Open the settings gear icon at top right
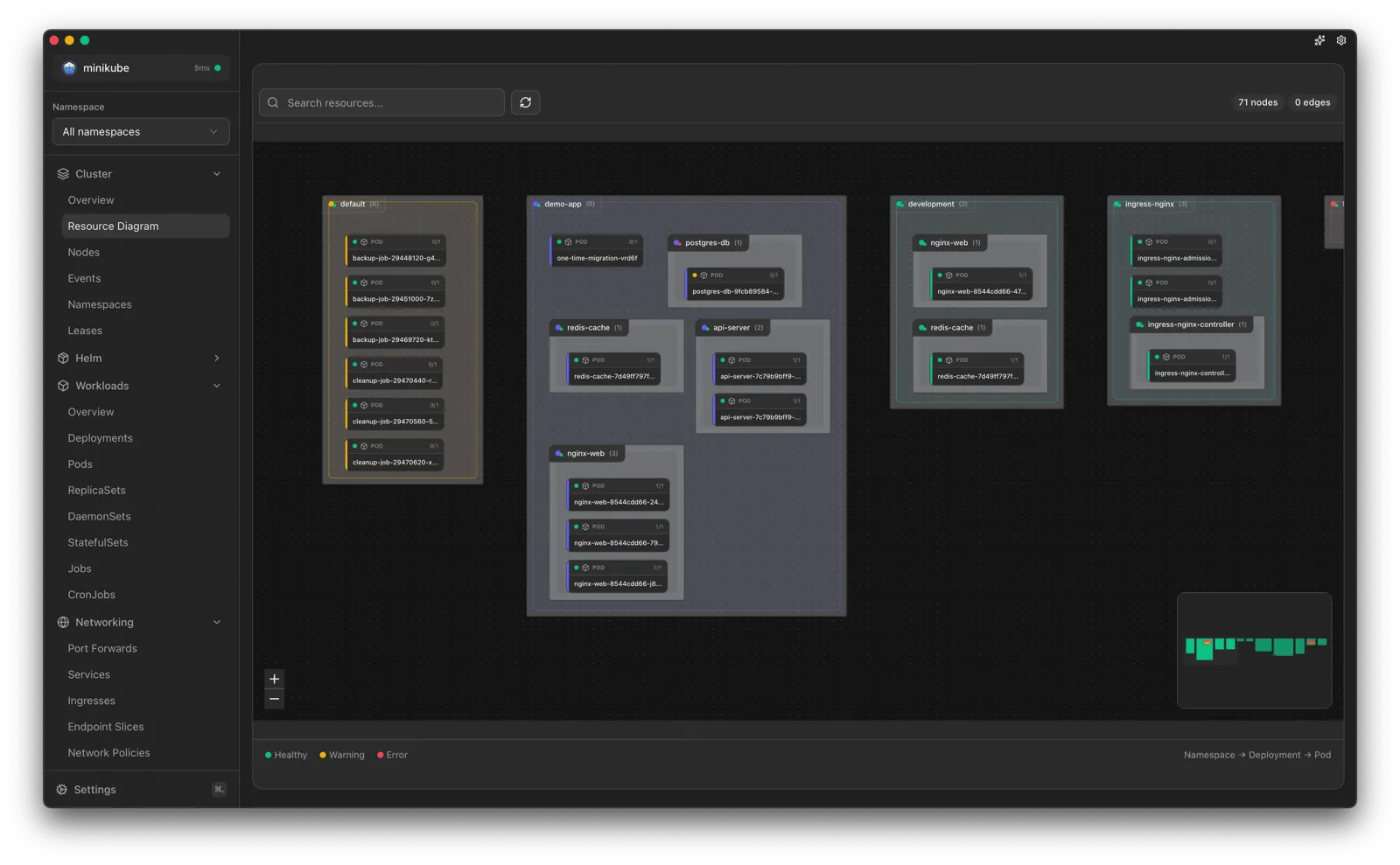This screenshot has width=1400, height=865. pos(1341,40)
